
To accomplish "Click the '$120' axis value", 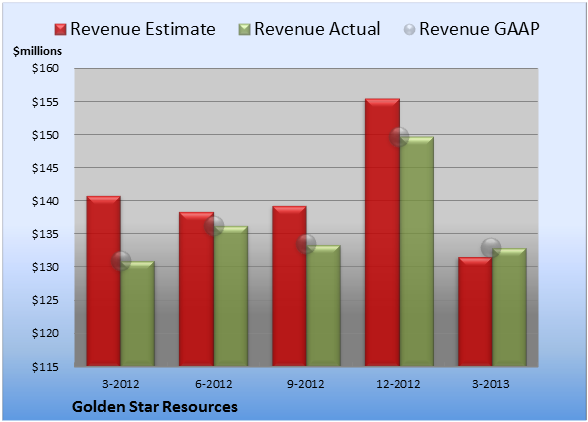I will pyautogui.click(x=45, y=333).
